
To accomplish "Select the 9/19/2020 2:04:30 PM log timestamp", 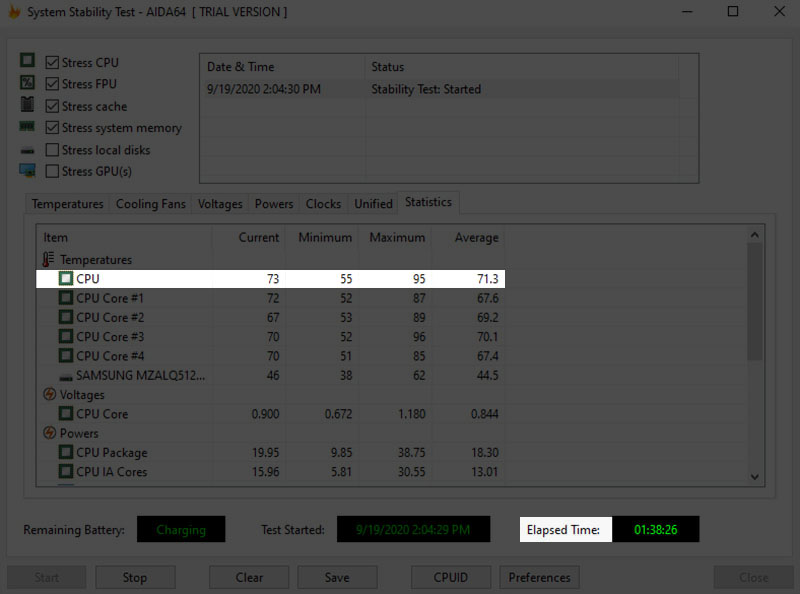I will [x=264, y=89].
